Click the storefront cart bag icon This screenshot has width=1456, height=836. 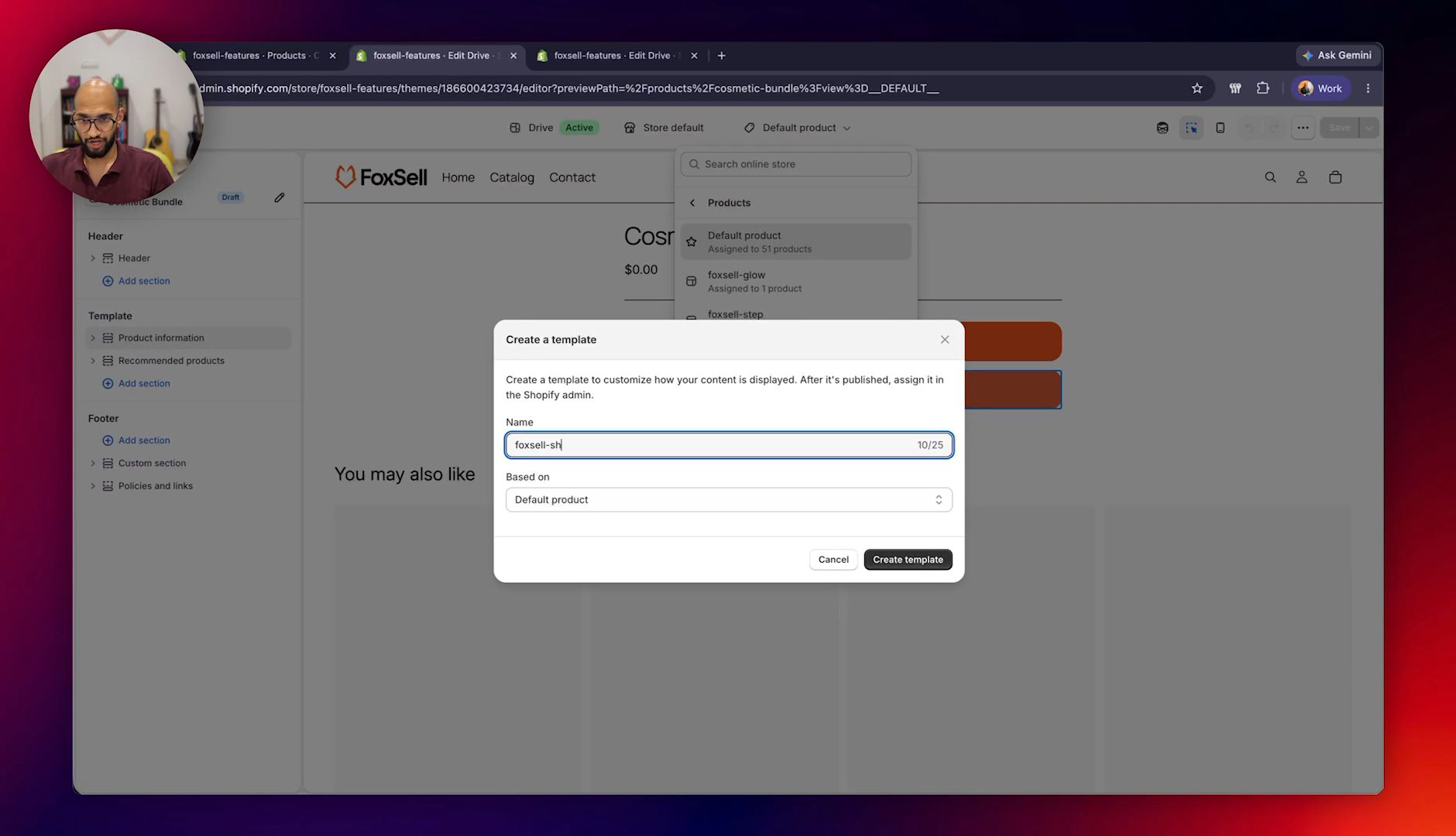point(1335,177)
